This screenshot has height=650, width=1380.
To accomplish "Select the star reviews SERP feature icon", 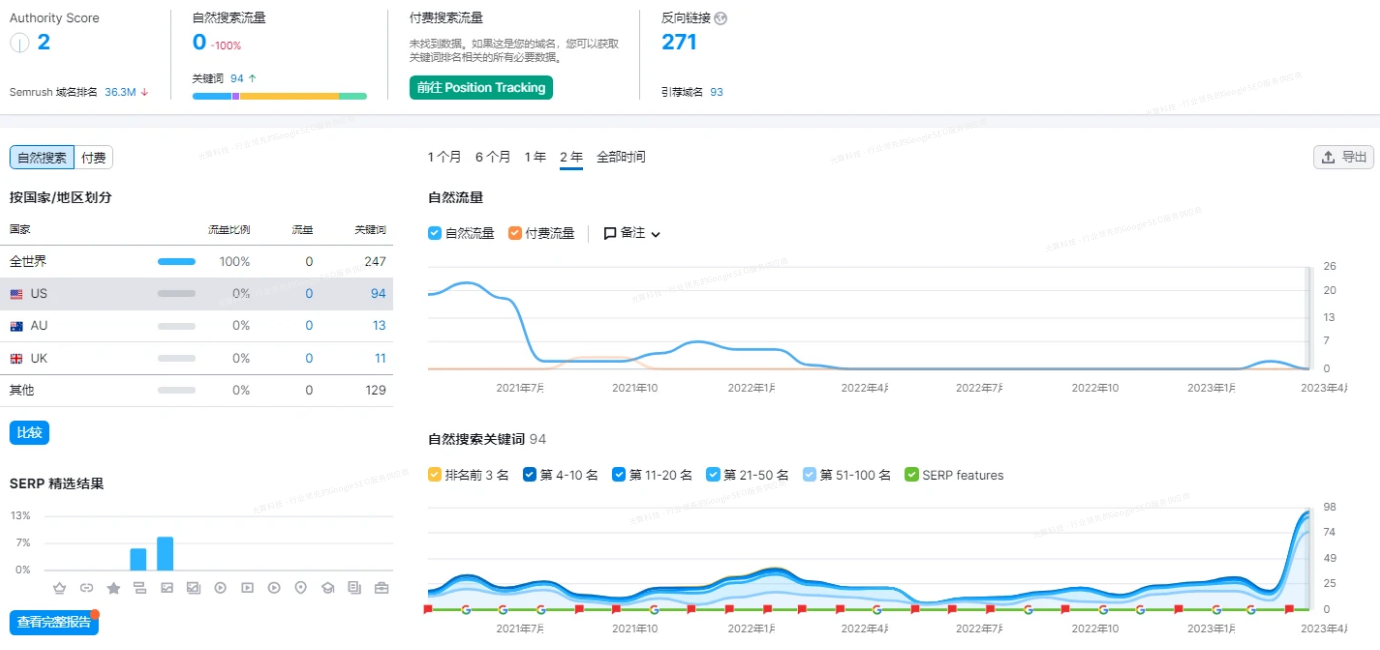I will [113, 588].
